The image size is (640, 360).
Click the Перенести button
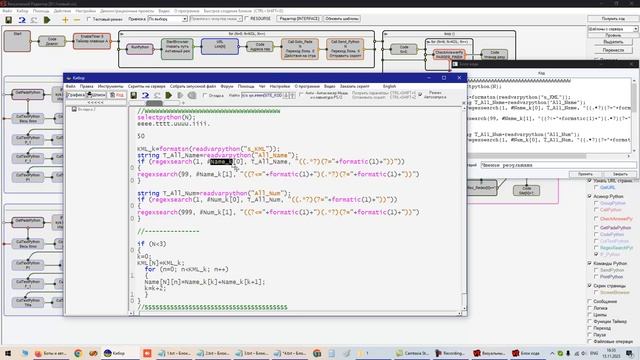coord(613,50)
